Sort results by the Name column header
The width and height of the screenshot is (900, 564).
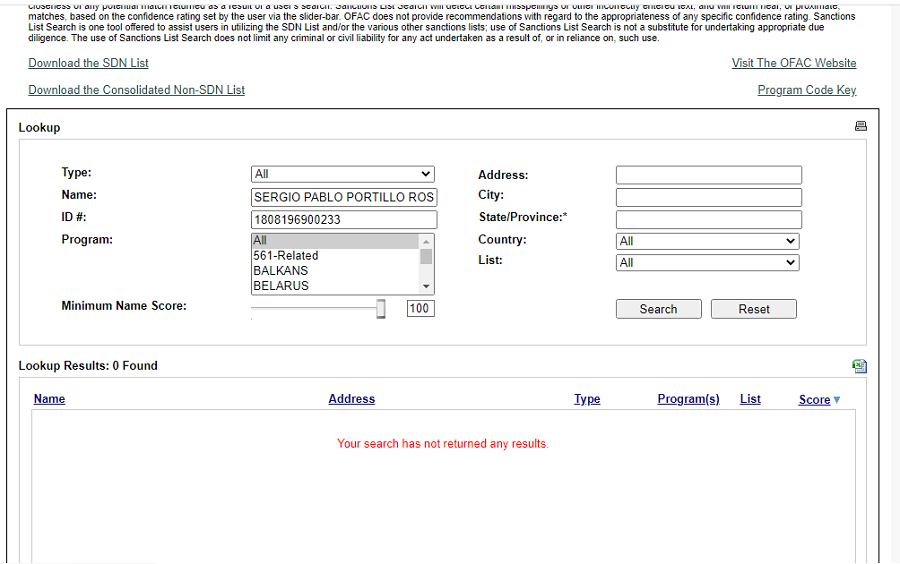pos(49,399)
